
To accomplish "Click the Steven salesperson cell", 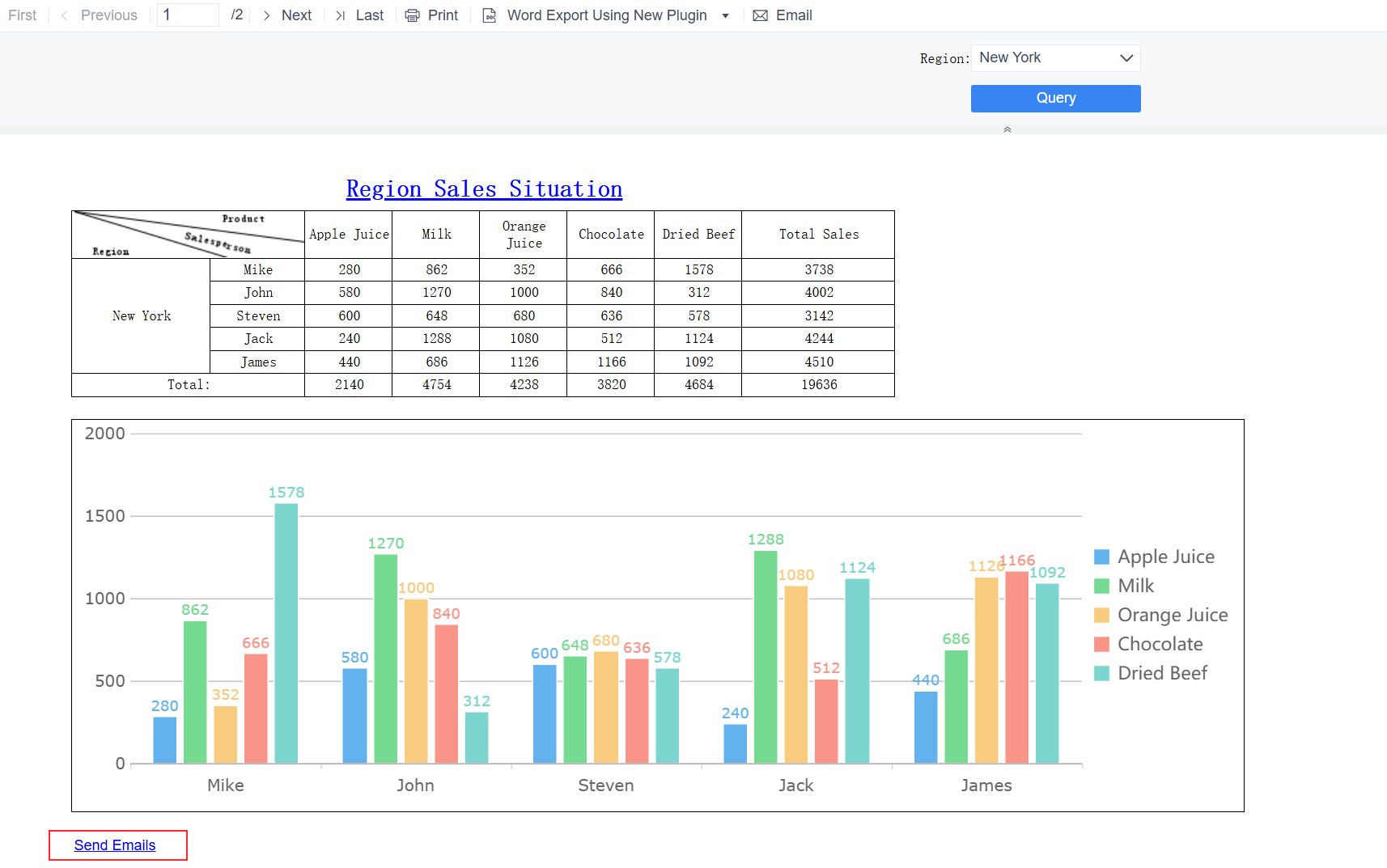I will [x=258, y=315].
